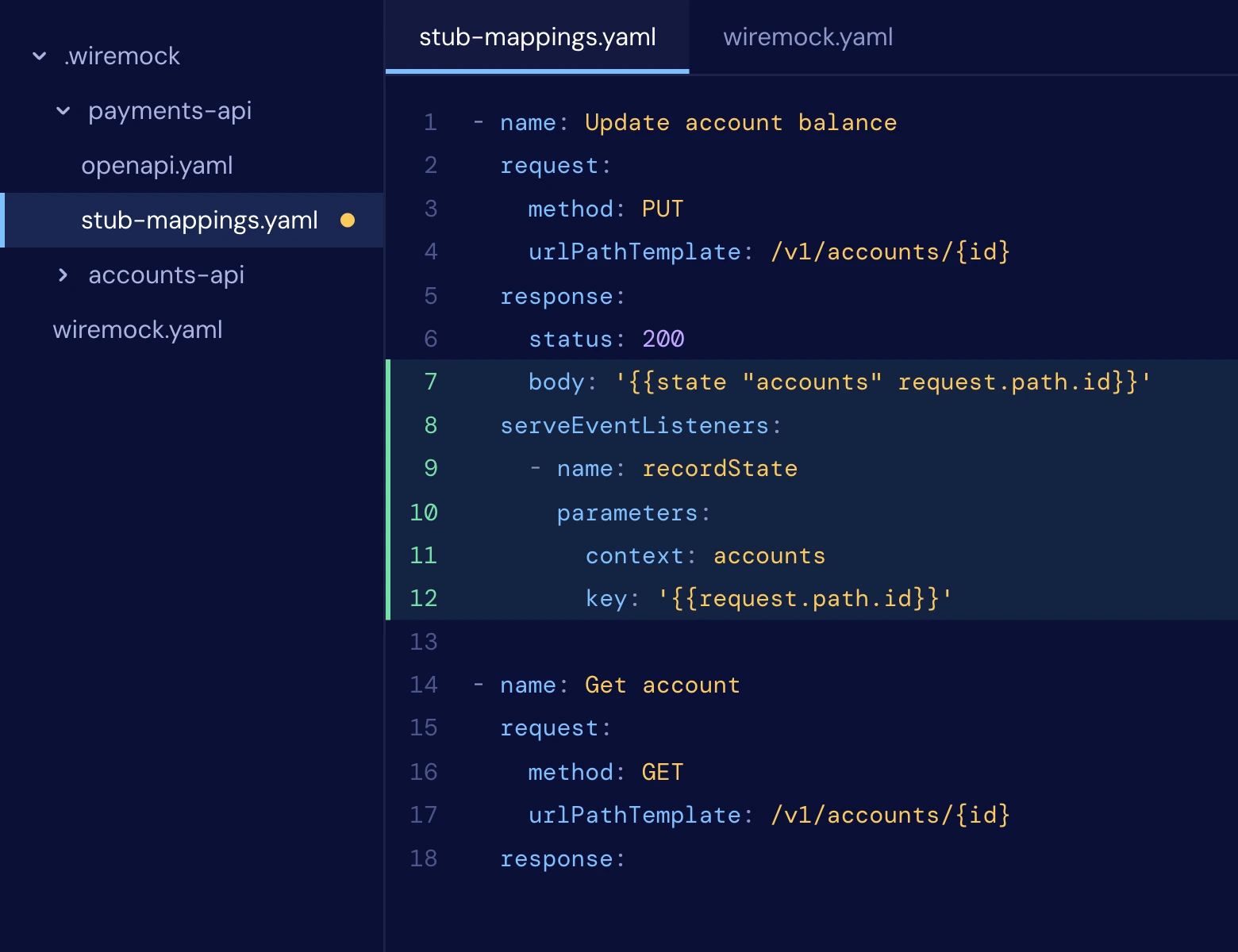This screenshot has height=952, width=1238.
Task: Click the .wiremock folder label
Action: 122,56
